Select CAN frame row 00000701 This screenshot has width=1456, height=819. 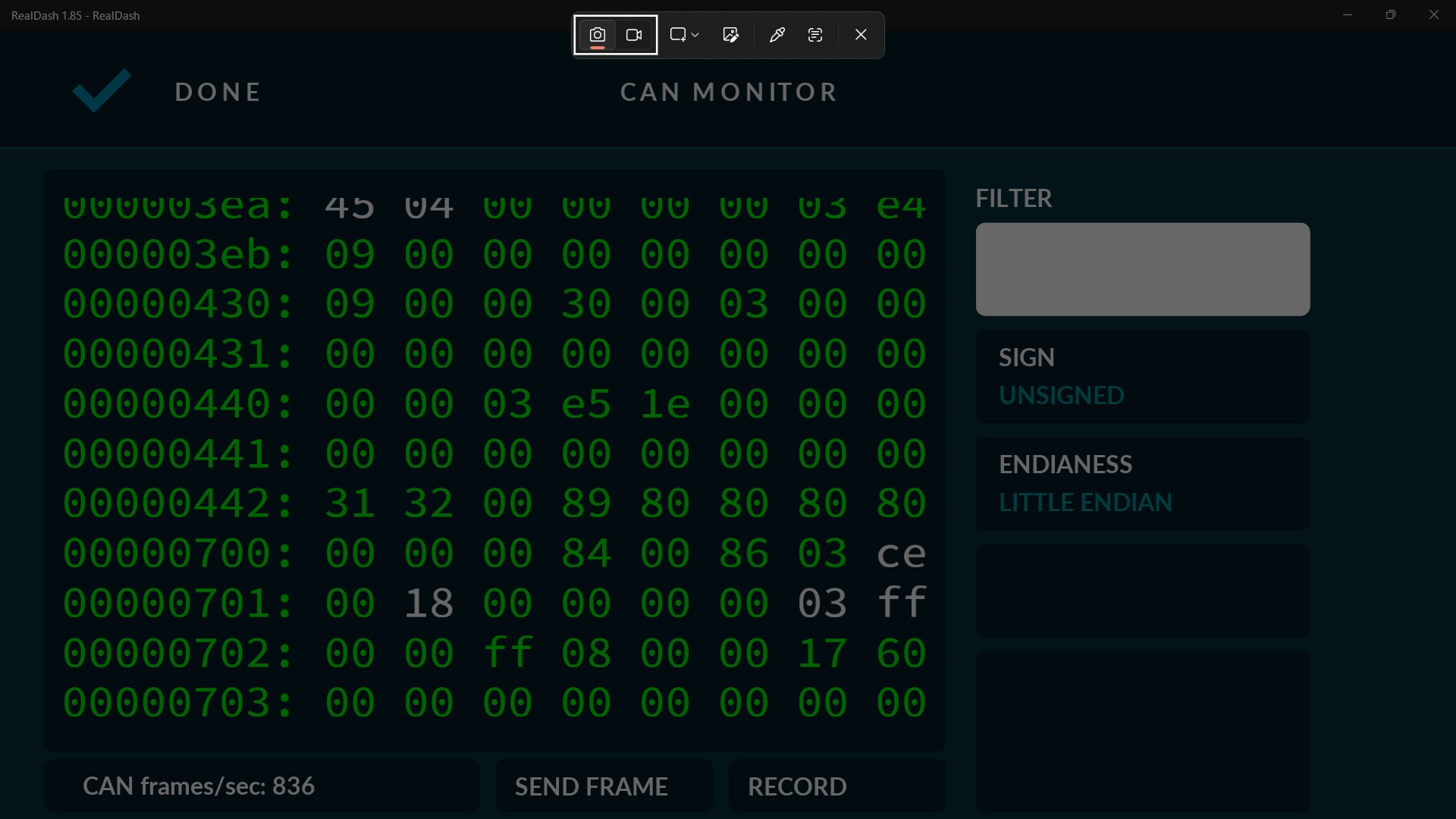pos(493,604)
